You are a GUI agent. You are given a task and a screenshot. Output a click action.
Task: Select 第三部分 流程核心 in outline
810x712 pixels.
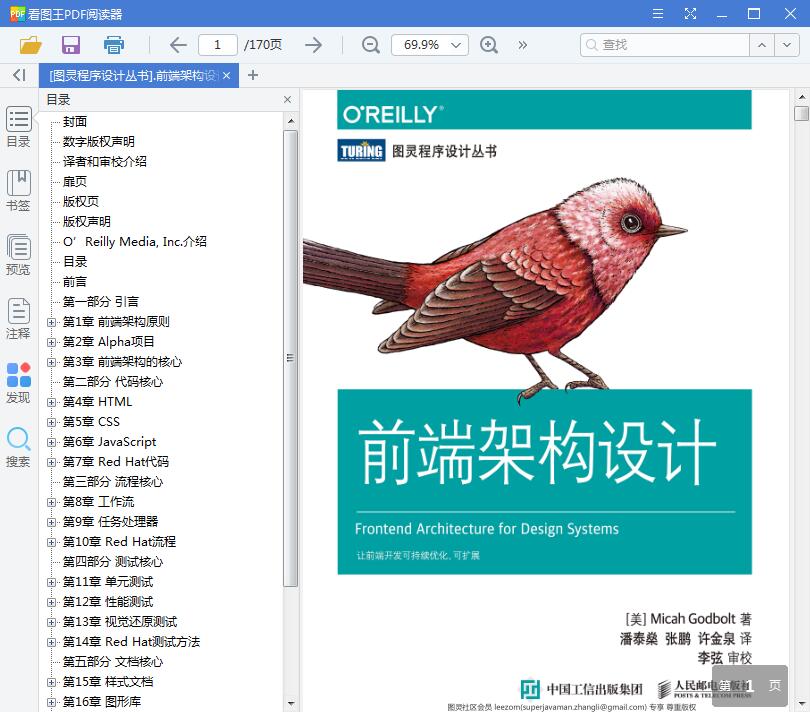[113, 482]
